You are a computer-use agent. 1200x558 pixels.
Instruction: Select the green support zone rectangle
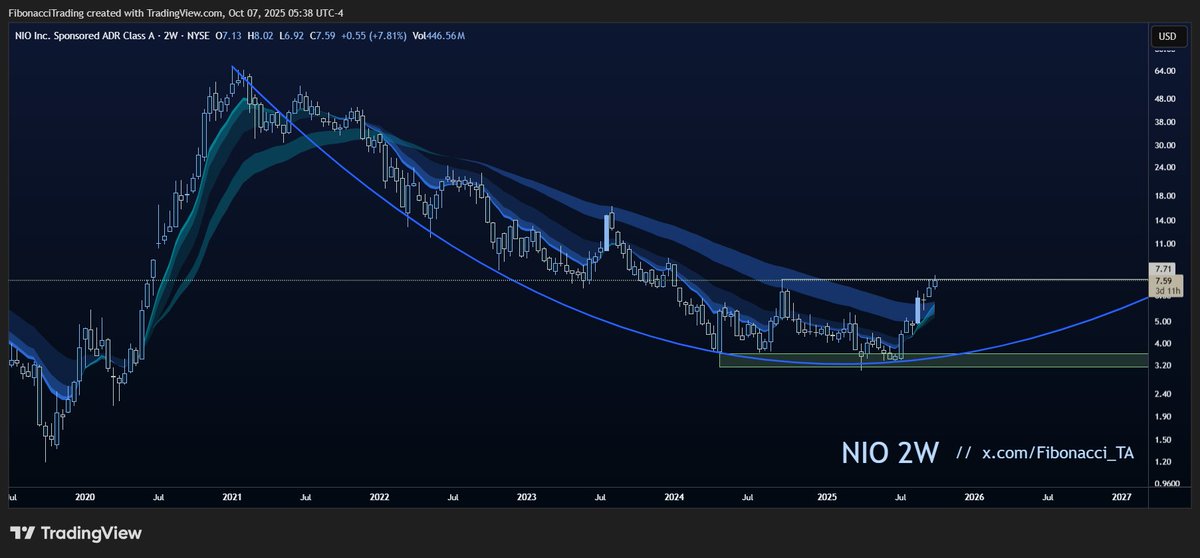pyautogui.click(x=933, y=360)
